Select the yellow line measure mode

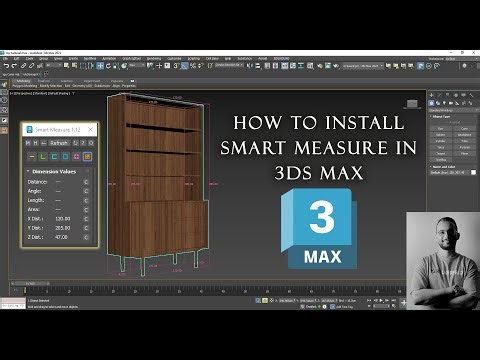tap(32, 157)
